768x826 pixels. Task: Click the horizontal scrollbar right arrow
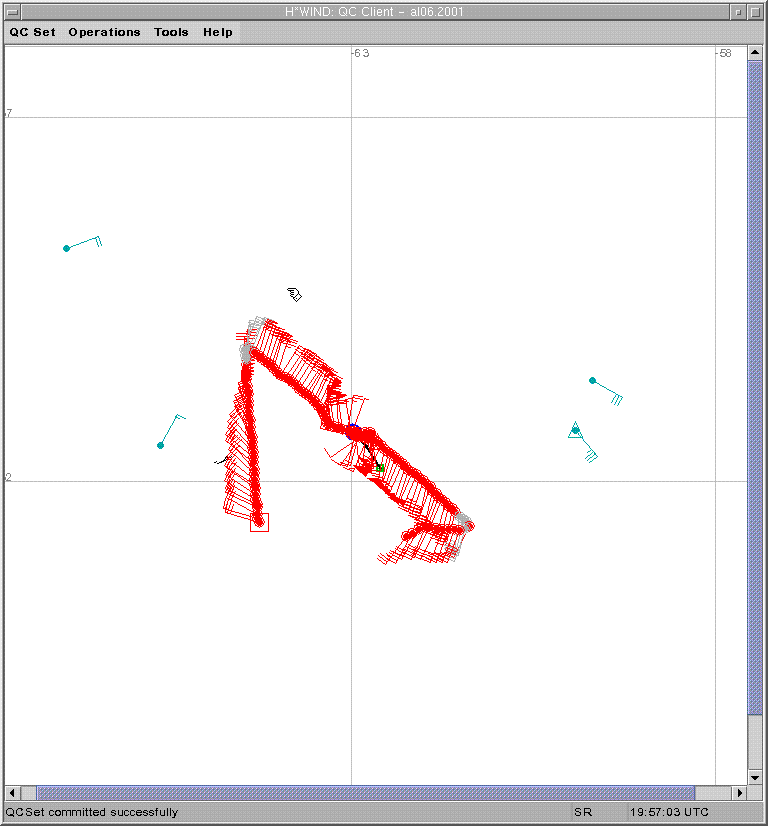740,793
